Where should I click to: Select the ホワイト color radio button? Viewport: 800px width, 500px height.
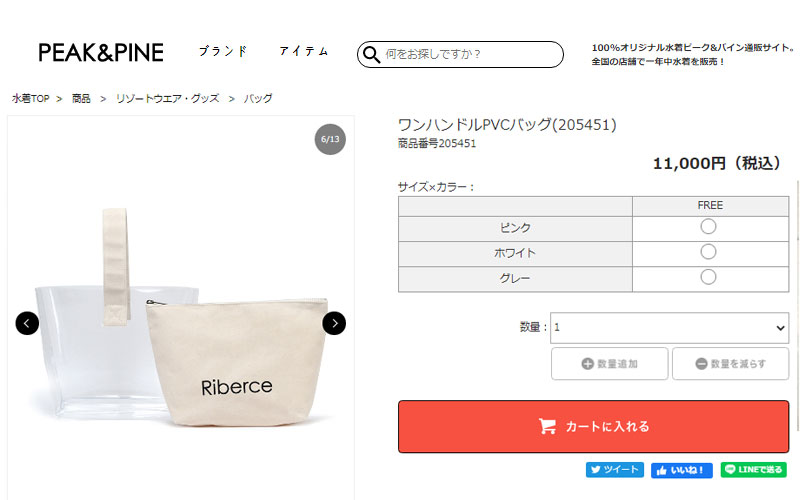[709, 252]
